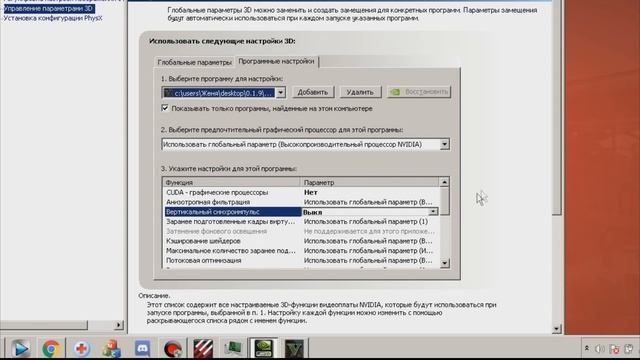This screenshot has height=360, width=640.
Task: Select the 'Анизотропная фильтрация' row
Action: [x=301, y=202]
